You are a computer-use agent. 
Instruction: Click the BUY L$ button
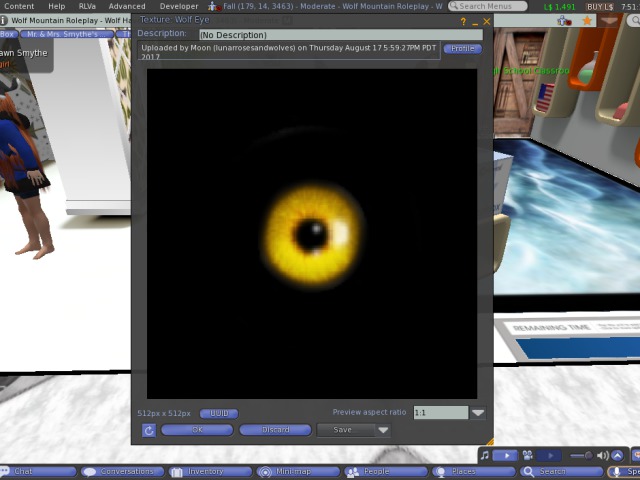pos(600,7)
